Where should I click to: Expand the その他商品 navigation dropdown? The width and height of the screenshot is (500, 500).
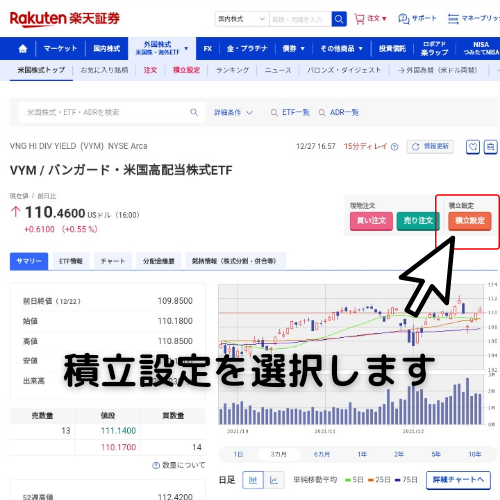pos(360,49)
